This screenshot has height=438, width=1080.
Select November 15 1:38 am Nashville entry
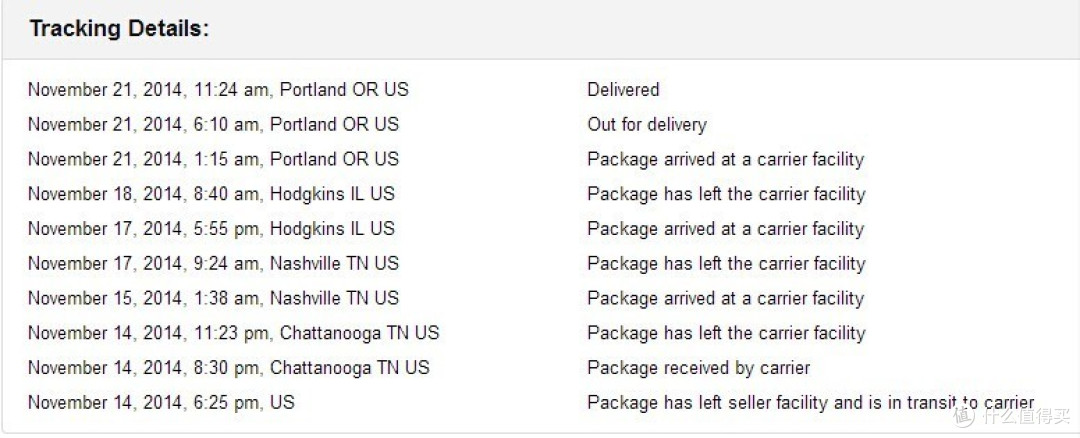(214, 298)
